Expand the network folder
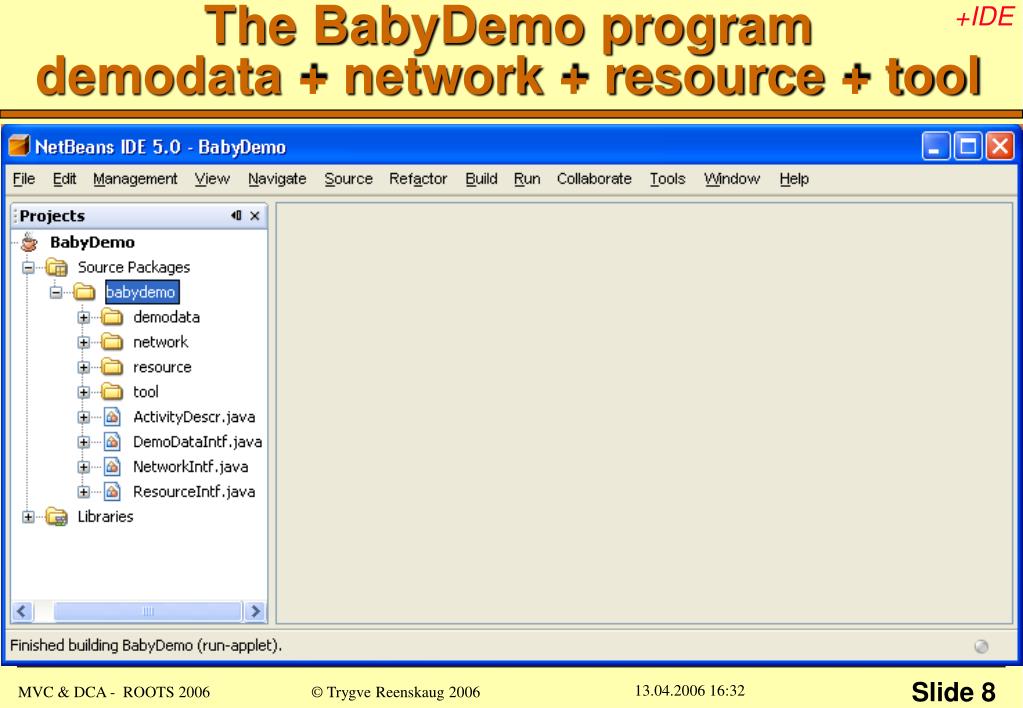This screenshot has width=1023, height=708. 84,343
